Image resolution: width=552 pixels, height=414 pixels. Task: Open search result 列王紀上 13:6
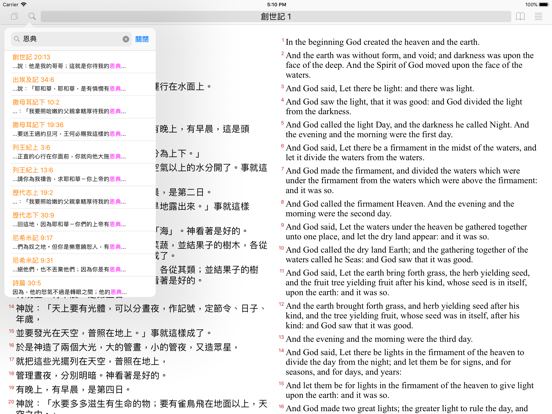[80, 174]
